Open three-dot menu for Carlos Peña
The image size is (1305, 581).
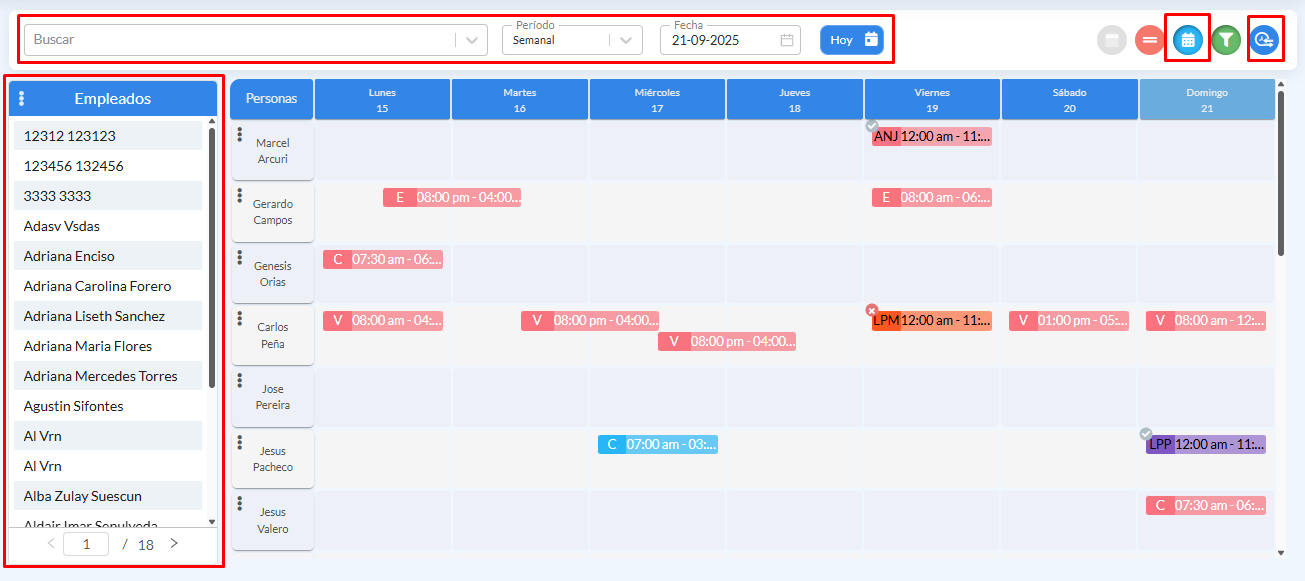(240, 320)
